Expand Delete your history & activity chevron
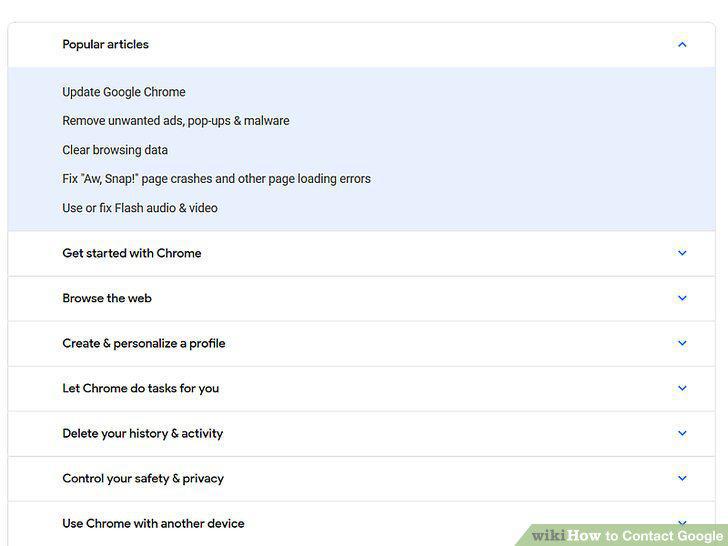This screenshot has width=728, height=546. 682,433
